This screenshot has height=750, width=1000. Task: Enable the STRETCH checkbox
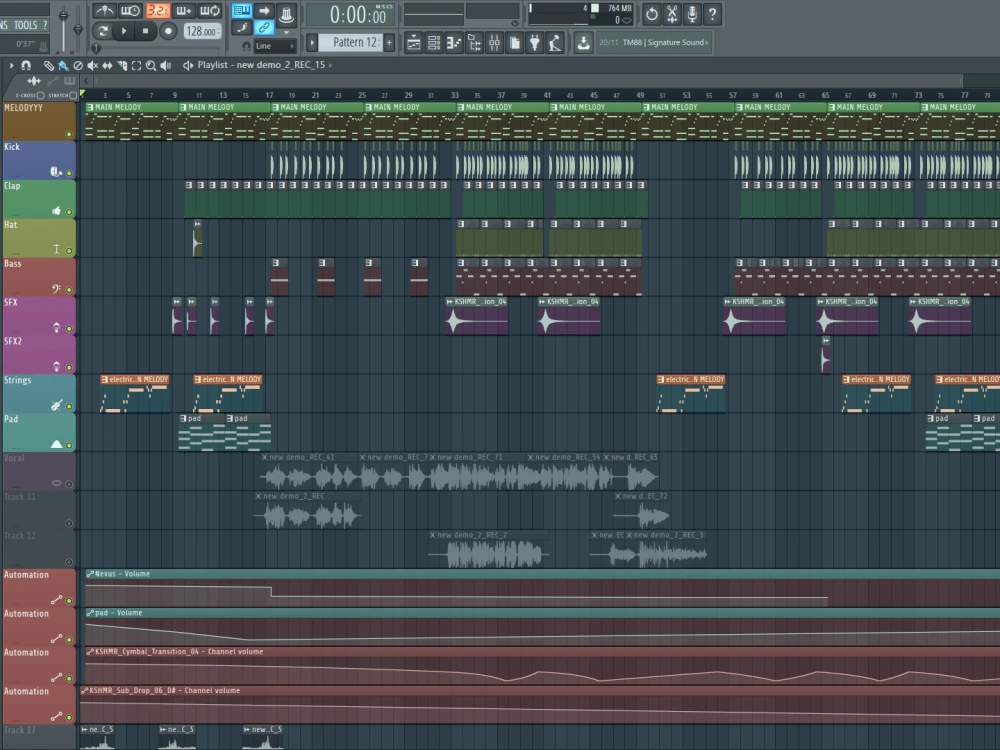73,96
